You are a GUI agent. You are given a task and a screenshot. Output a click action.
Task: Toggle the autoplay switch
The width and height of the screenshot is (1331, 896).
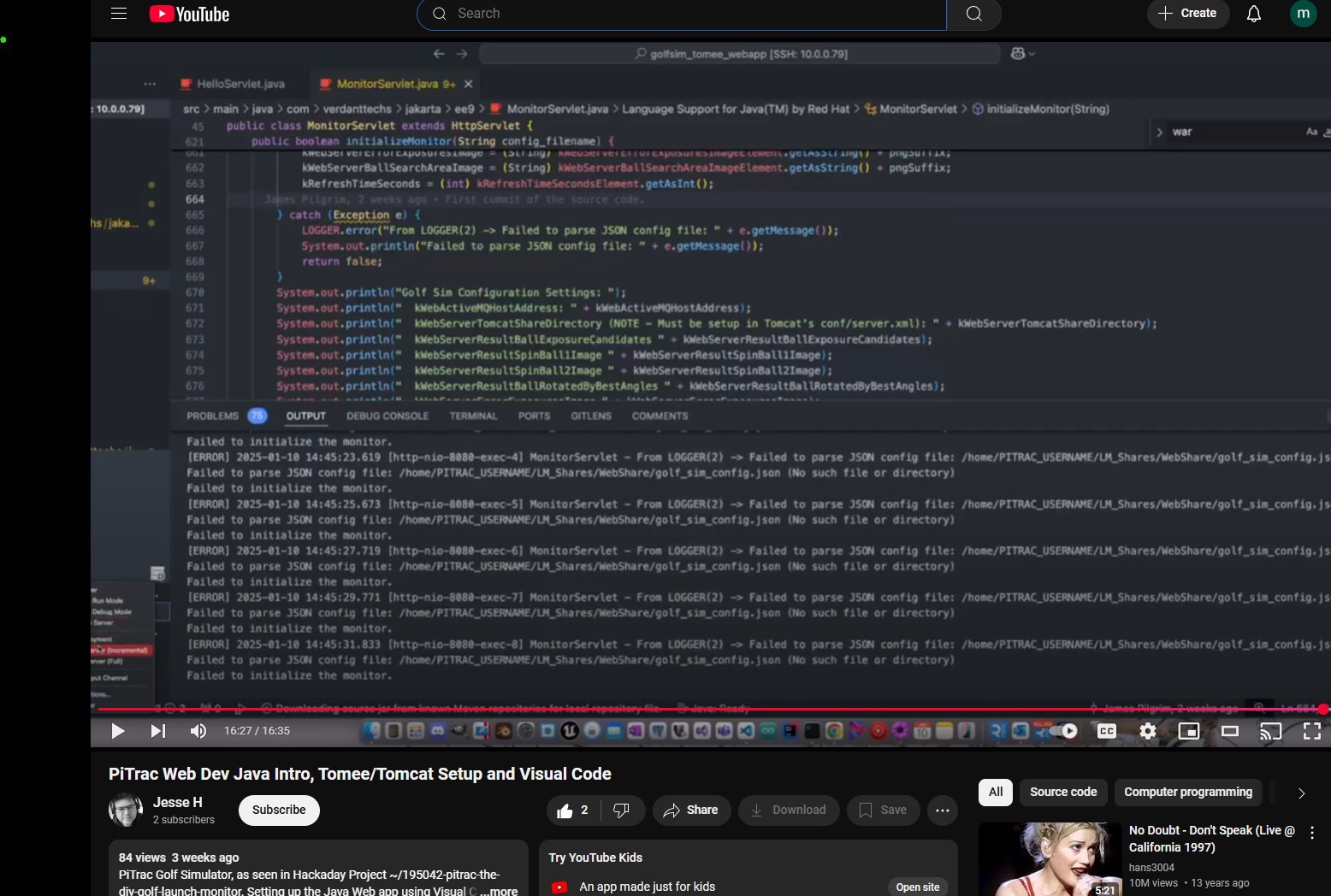tap(1064, 731)
